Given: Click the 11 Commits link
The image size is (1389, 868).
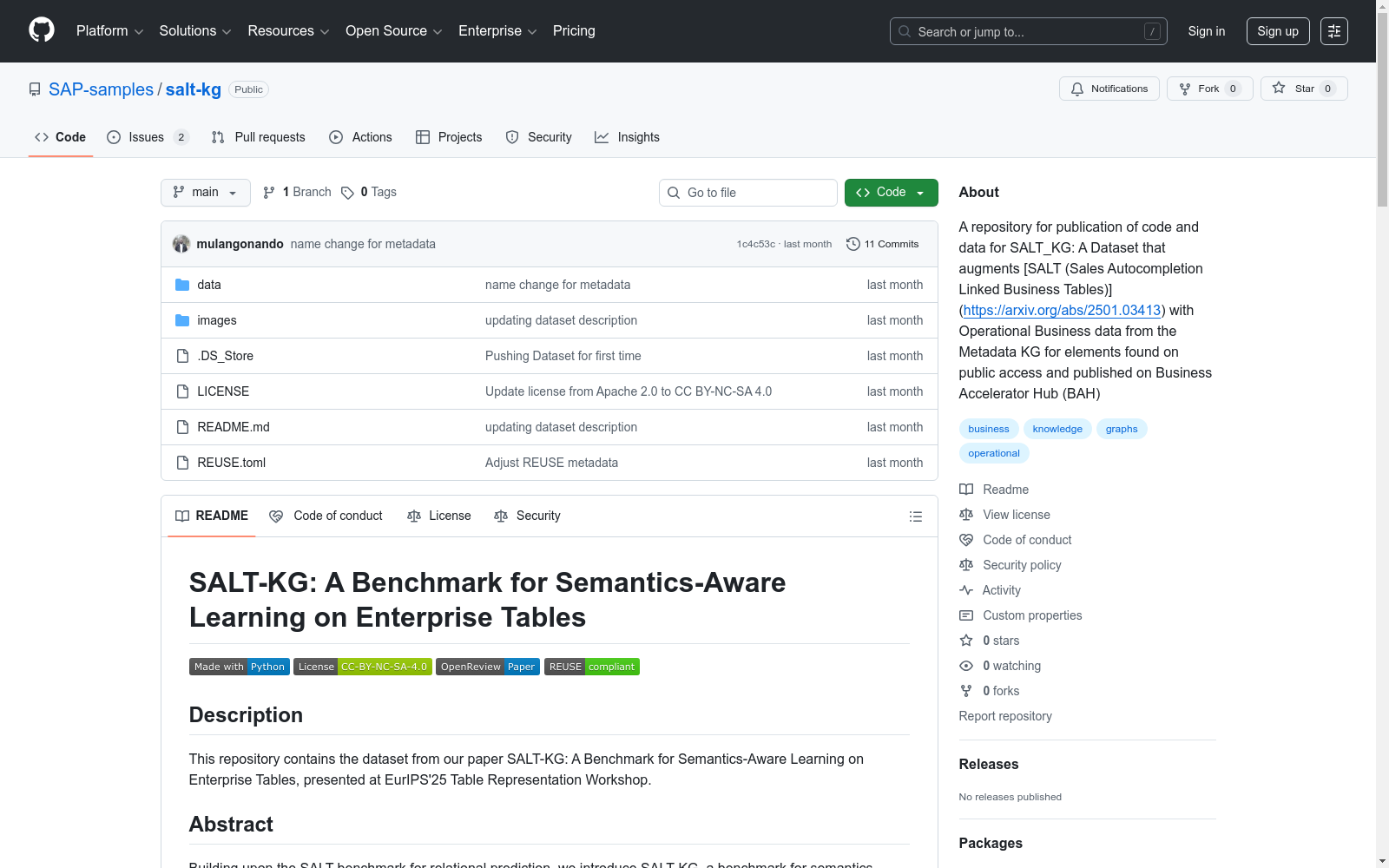Looking at the screenshot, I should coord(882,244).
